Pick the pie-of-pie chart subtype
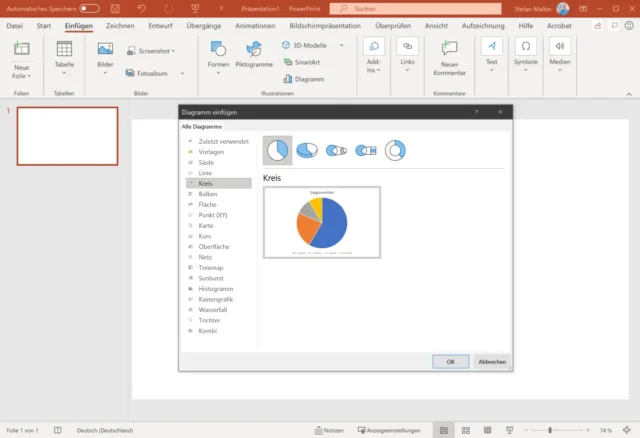640x438 pixels. pyautogui.click(x=337, y=150)
